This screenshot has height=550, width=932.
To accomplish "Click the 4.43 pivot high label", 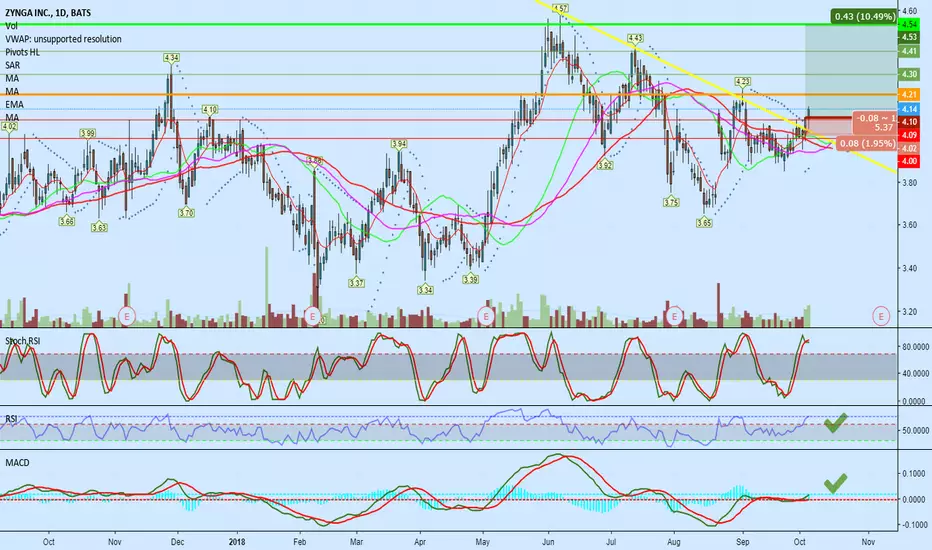I will (x=635, y=39).
